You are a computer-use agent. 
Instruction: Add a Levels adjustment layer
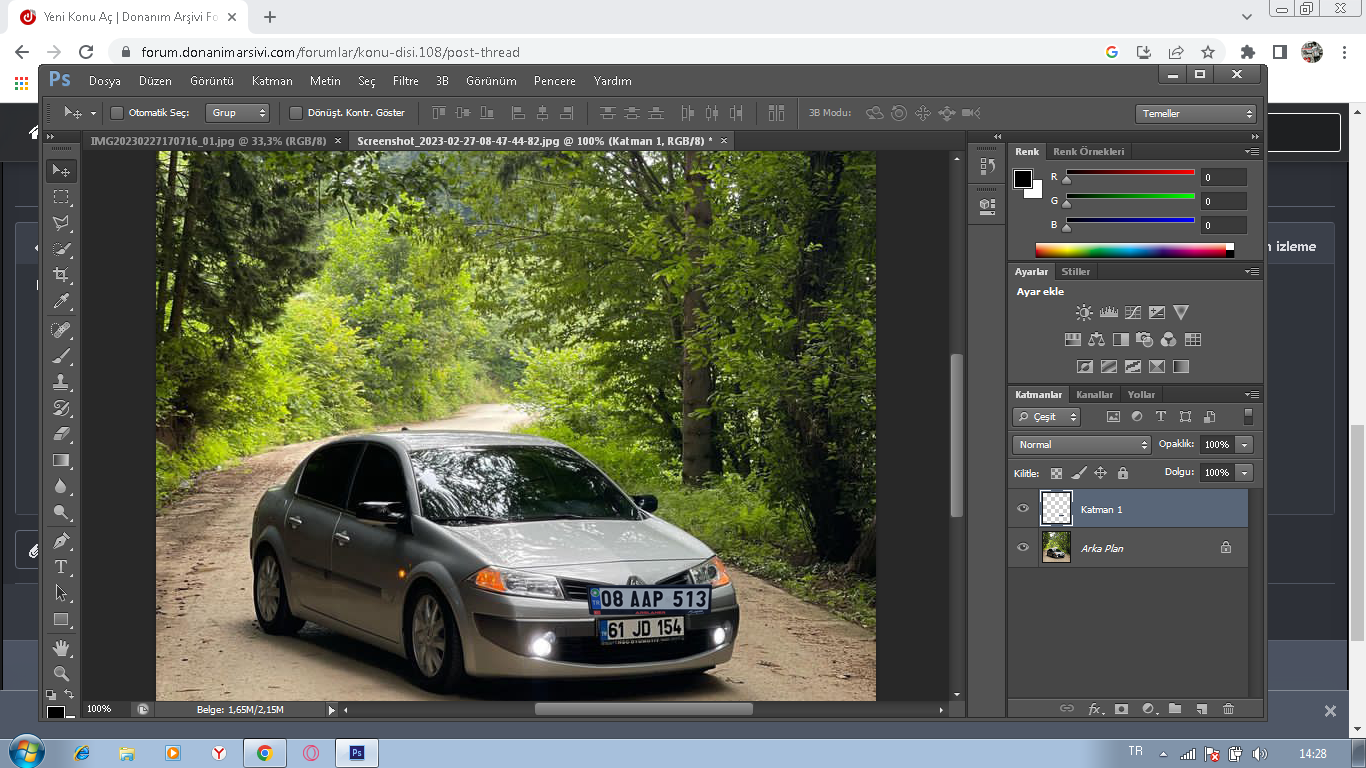point(1108,313)
